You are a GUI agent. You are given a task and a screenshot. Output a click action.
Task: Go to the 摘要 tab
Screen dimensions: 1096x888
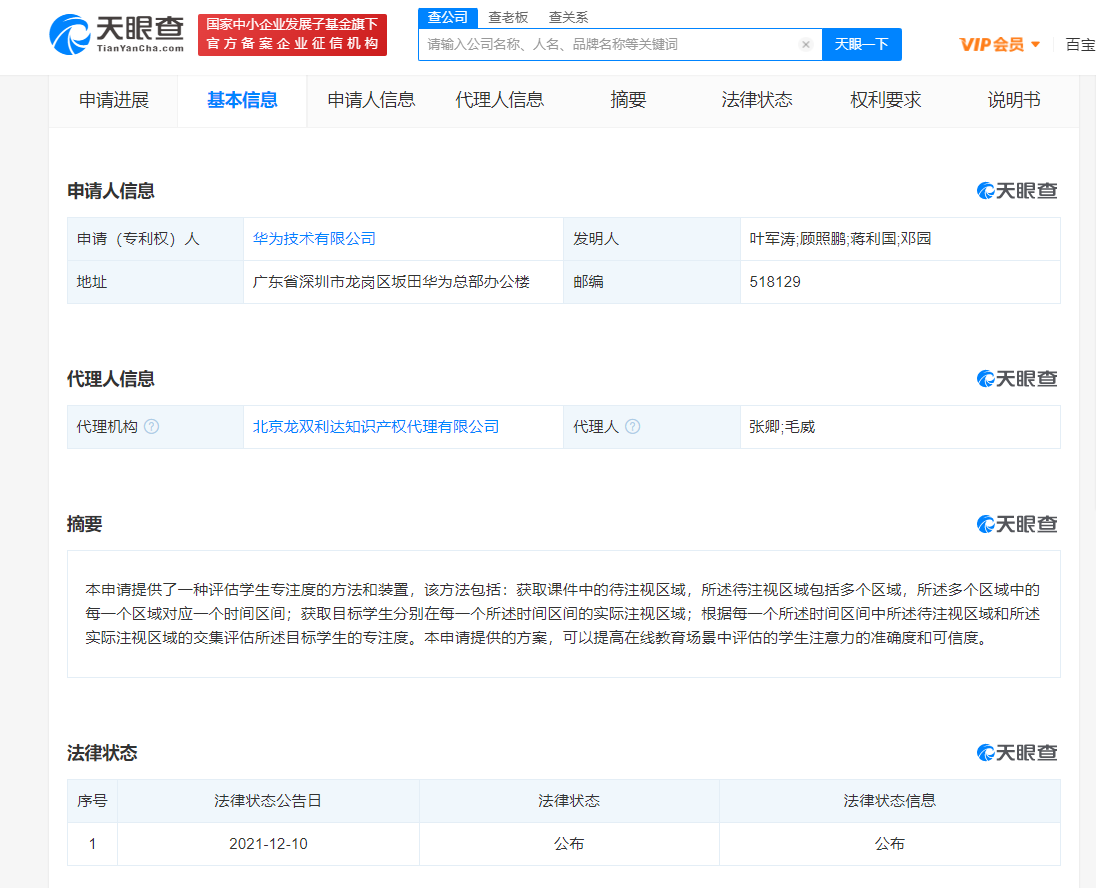[x=628, y=100]
